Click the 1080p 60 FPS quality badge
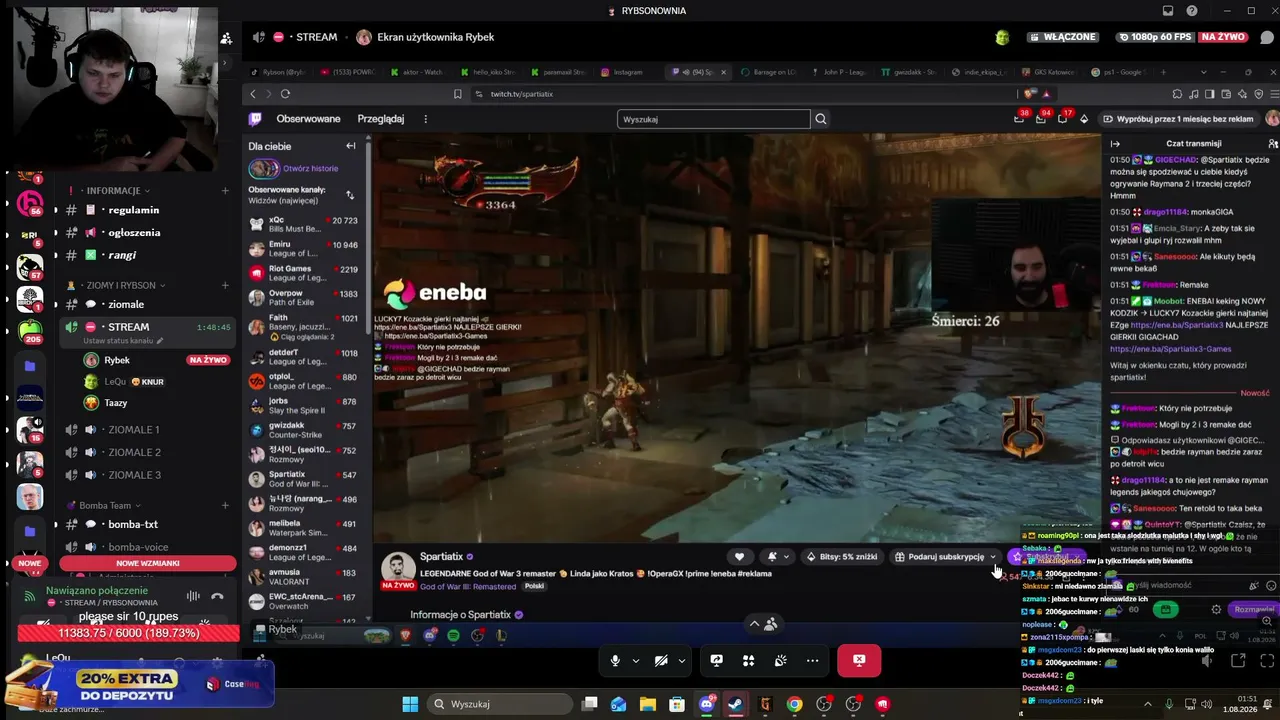 (x=1156, y=37)
